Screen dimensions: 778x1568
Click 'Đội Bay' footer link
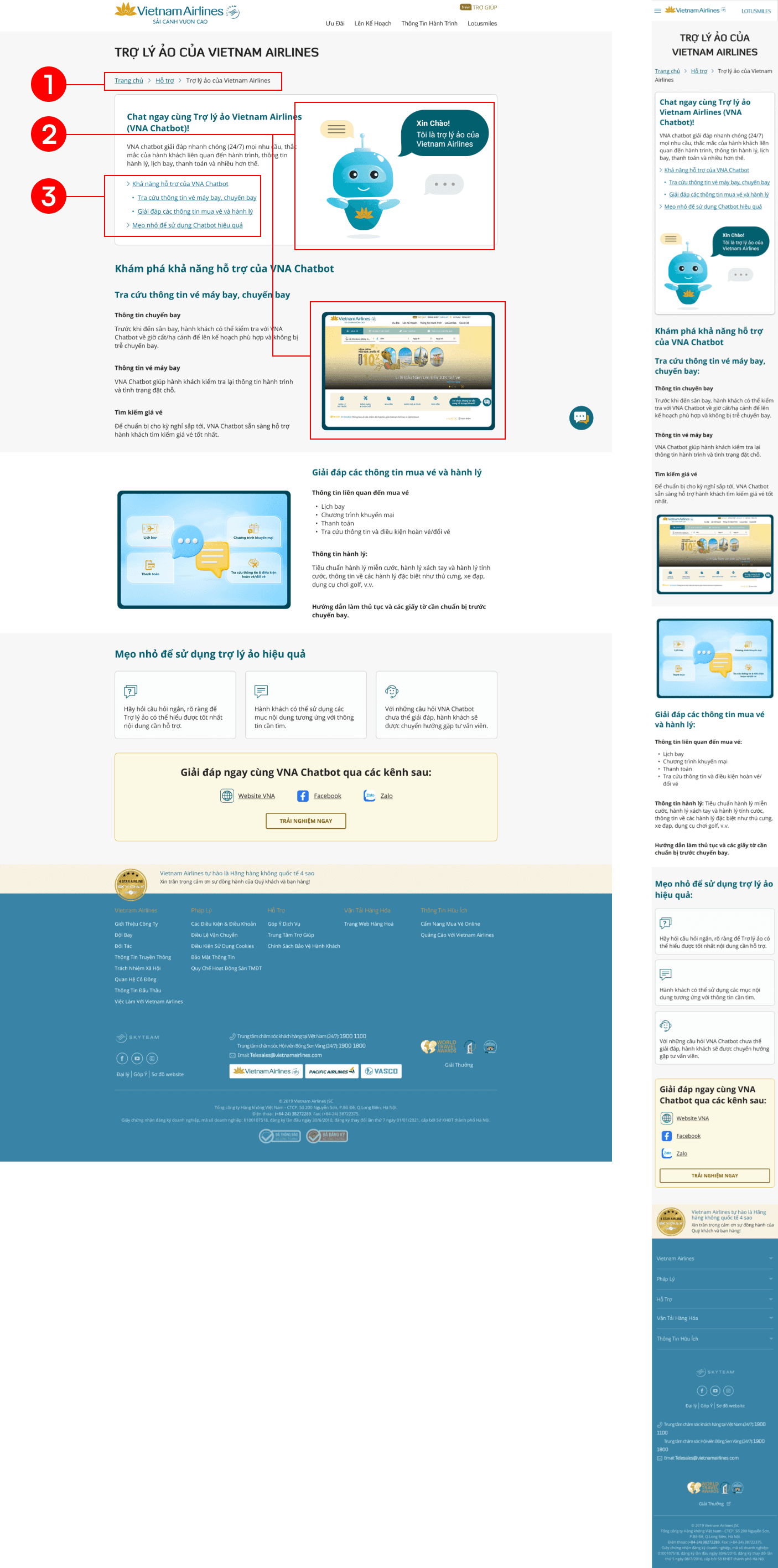coord(123,935)
